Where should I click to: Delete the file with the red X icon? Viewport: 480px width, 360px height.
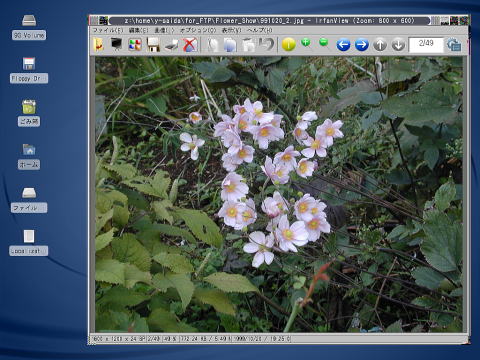190,45
